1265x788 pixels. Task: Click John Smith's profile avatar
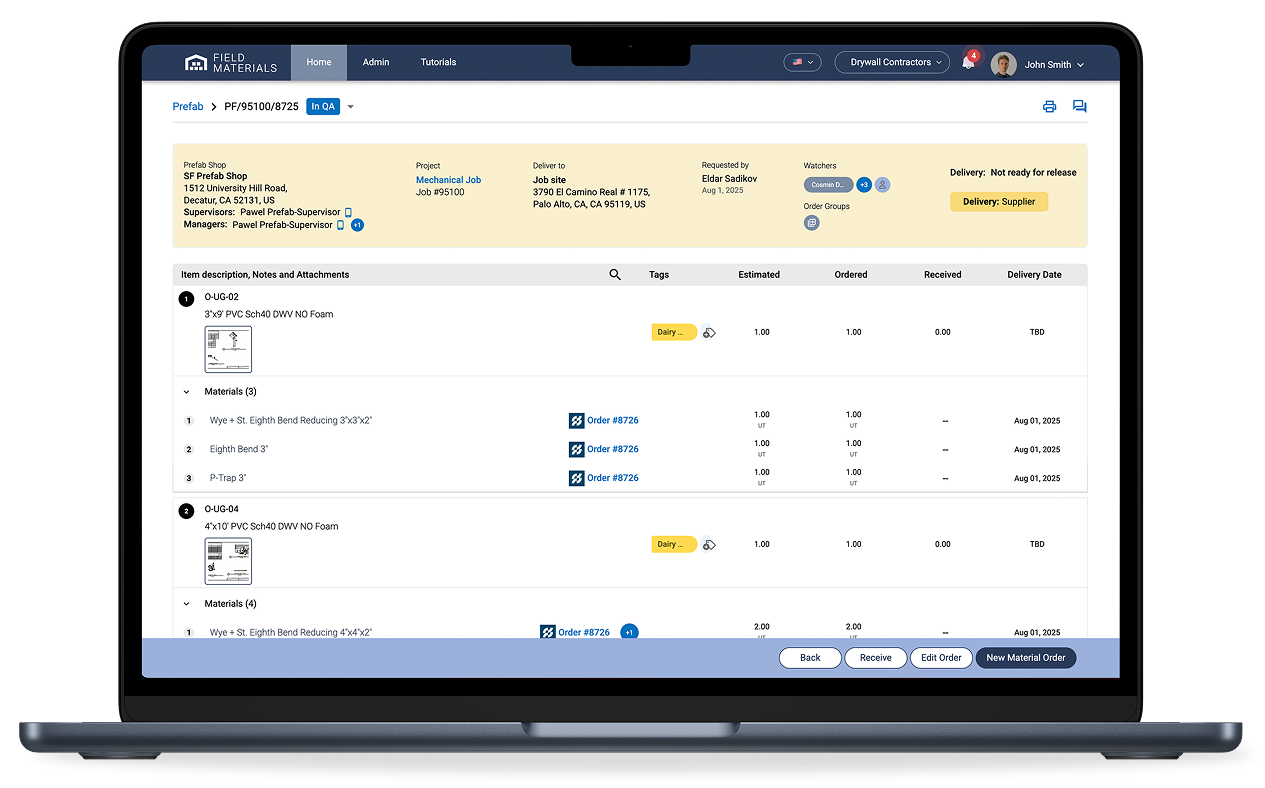[x=1003, y=64]
